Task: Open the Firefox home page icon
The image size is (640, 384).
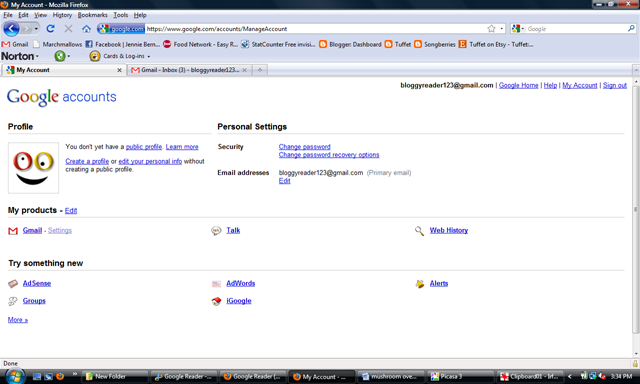Action: click(x=86, y=29)
